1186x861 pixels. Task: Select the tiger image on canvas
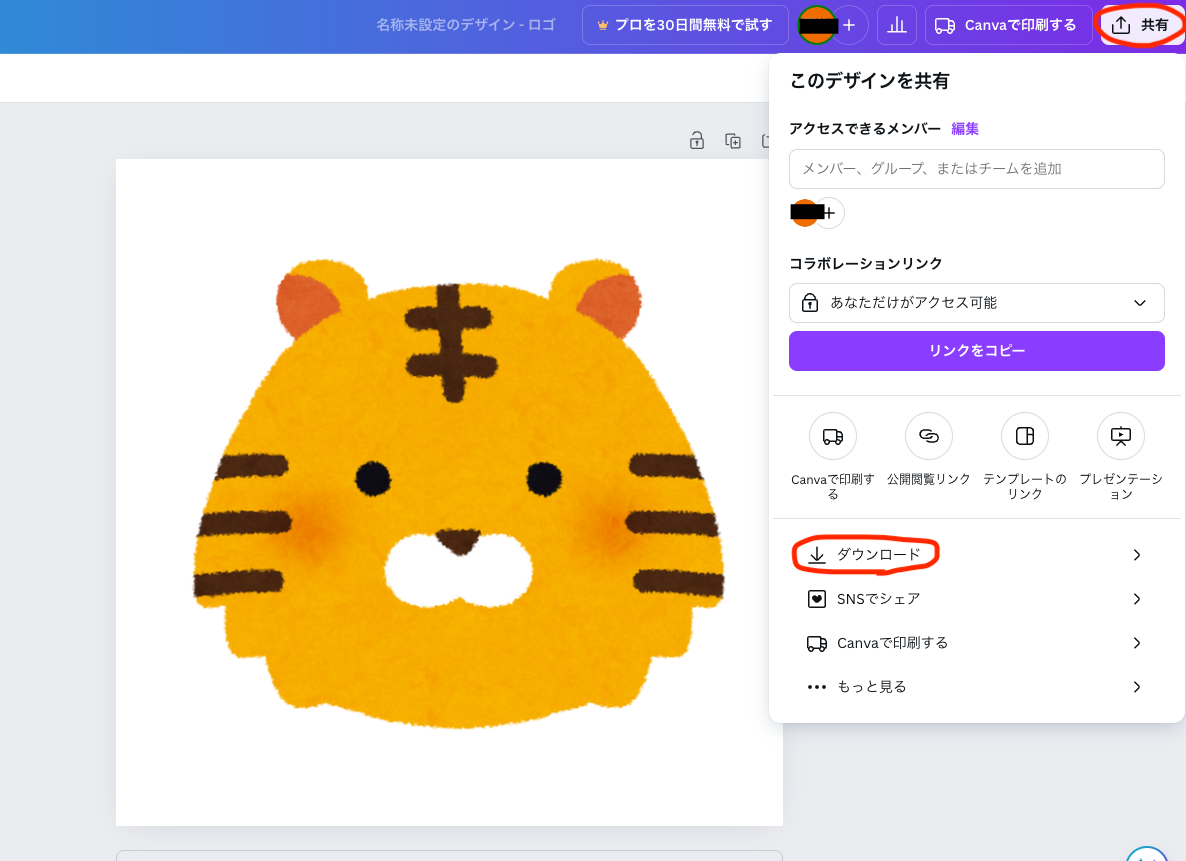coord(458,493)
